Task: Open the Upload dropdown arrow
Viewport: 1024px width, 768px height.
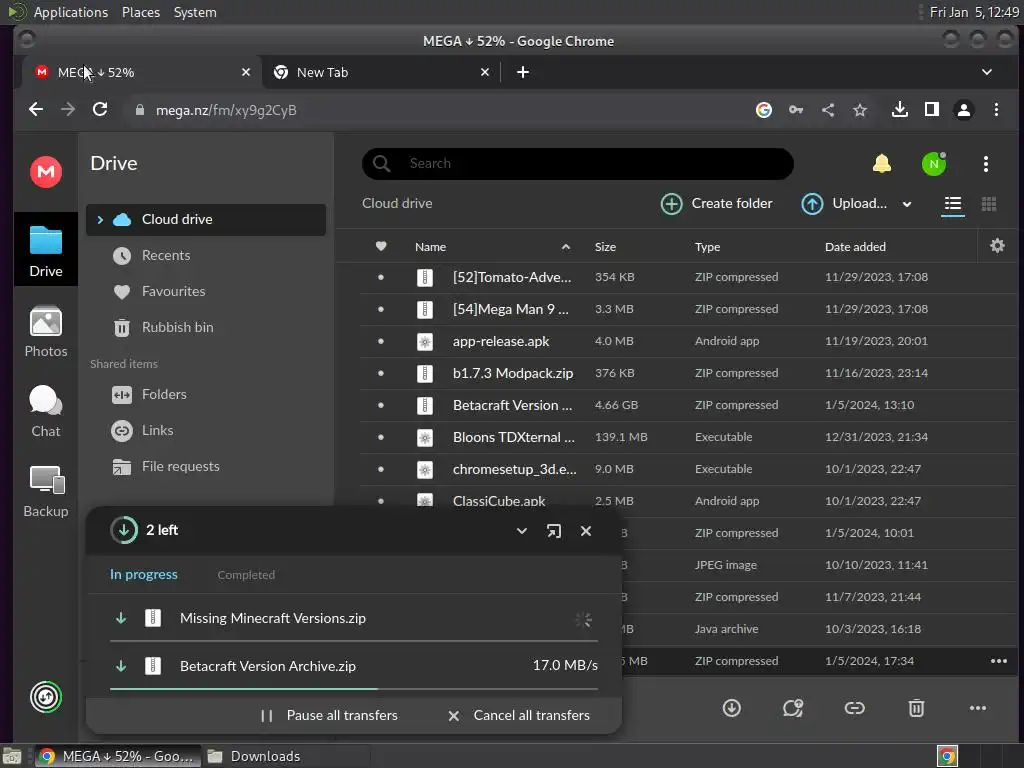Action: pos(906,204)
